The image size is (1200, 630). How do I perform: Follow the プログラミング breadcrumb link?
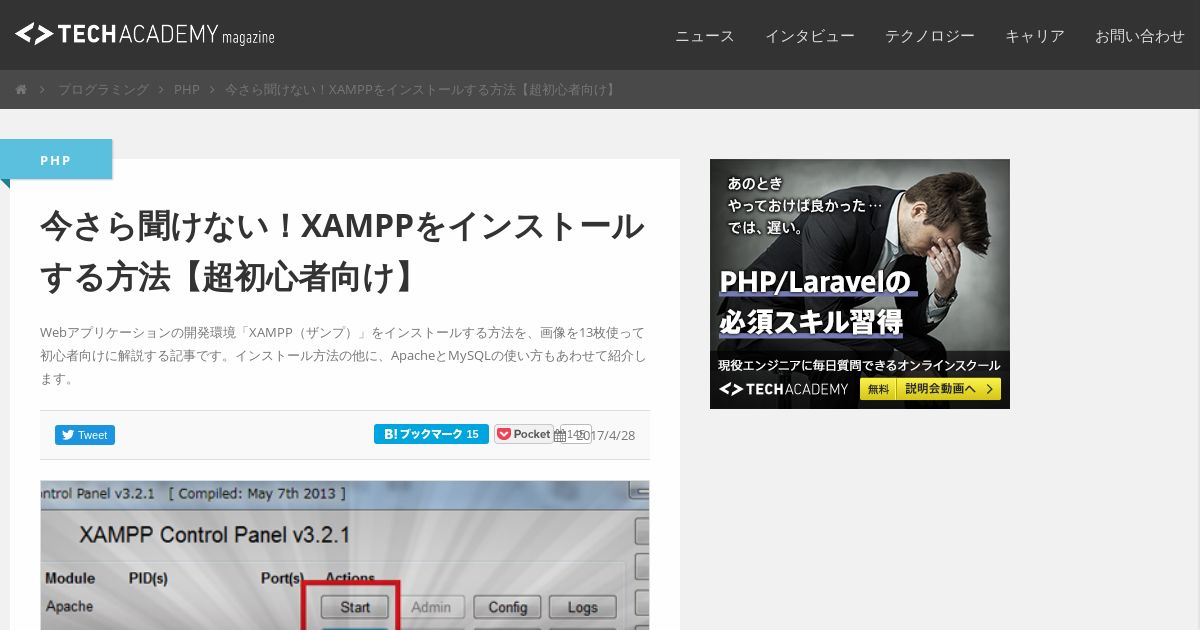tap(103, 90)
